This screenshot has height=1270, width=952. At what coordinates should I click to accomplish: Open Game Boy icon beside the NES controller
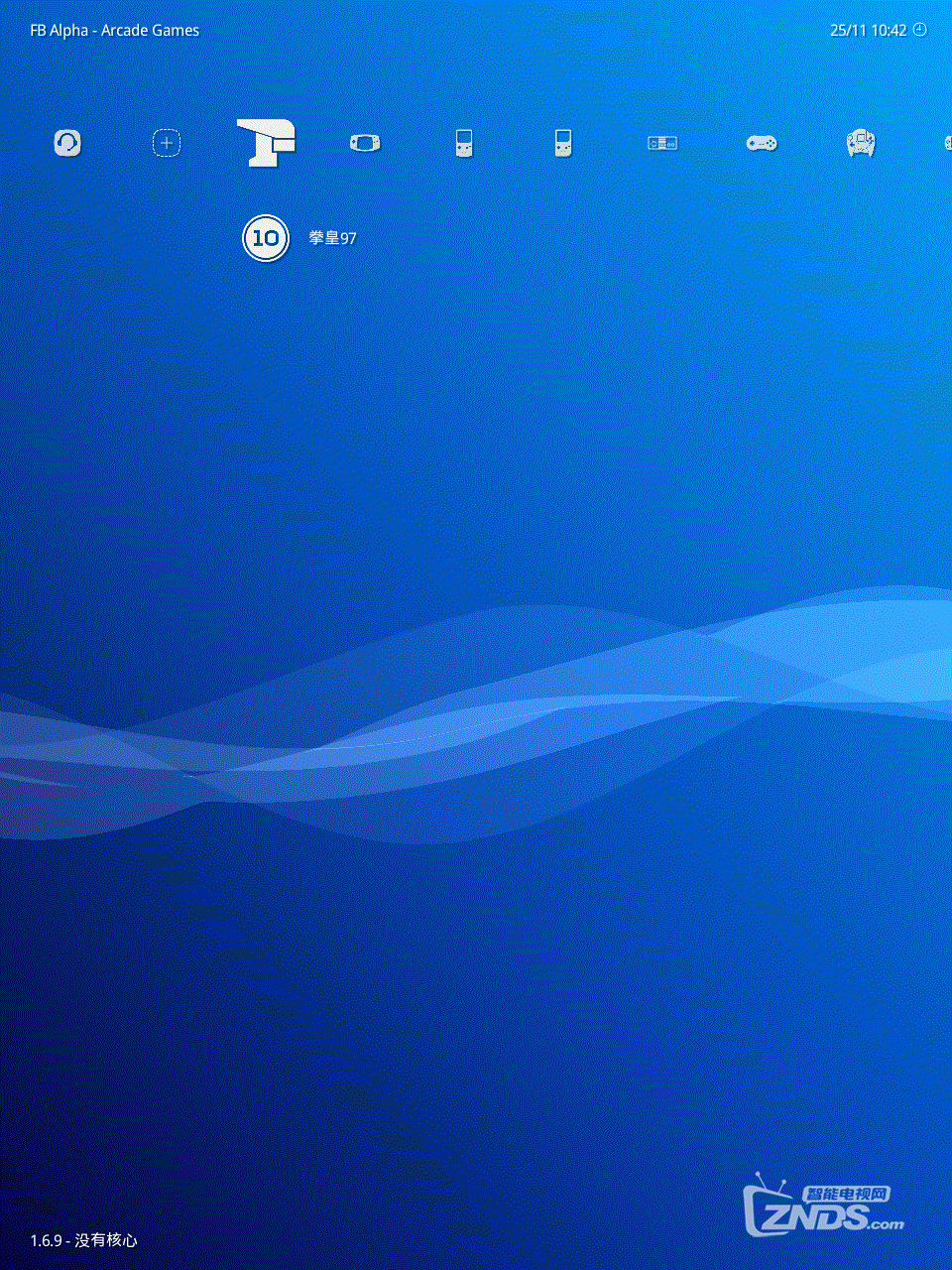click(x=563, y=143)
